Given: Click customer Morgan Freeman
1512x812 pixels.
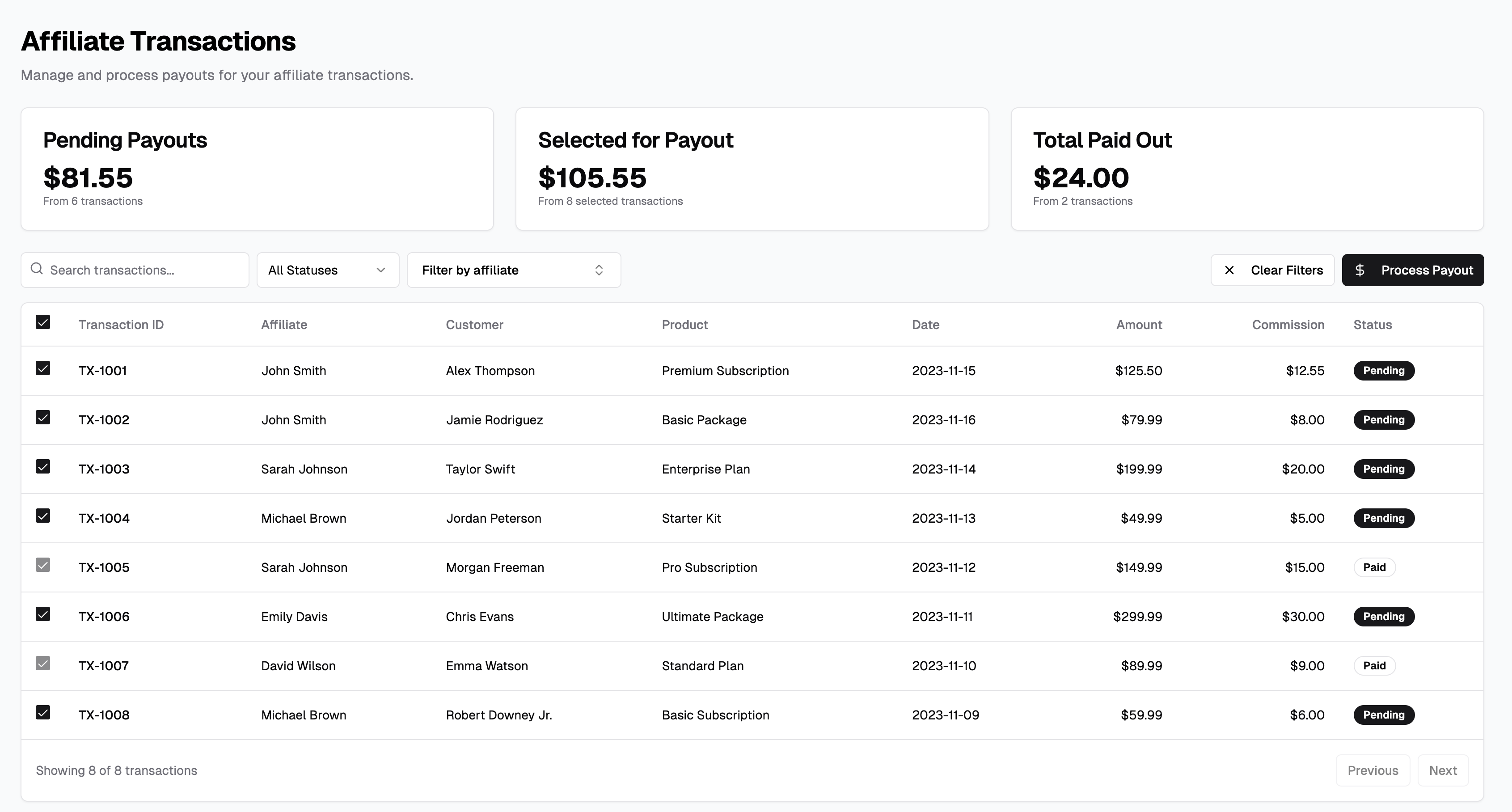Looking at the screenshot, I should 495,568.
